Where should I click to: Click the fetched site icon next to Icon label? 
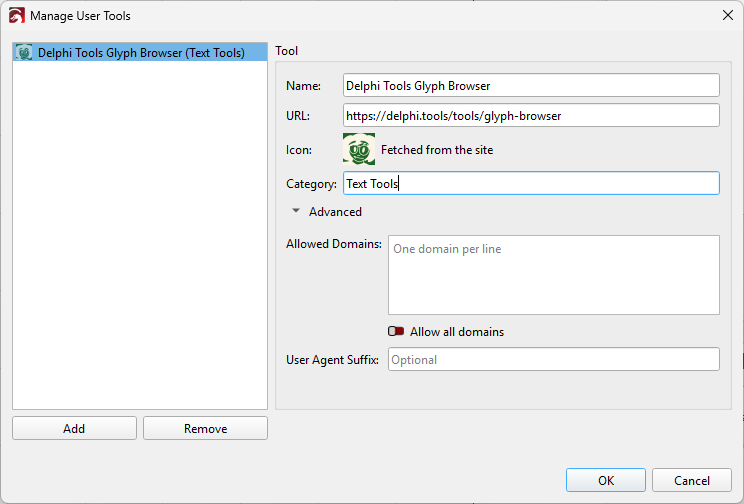point(359,149)
